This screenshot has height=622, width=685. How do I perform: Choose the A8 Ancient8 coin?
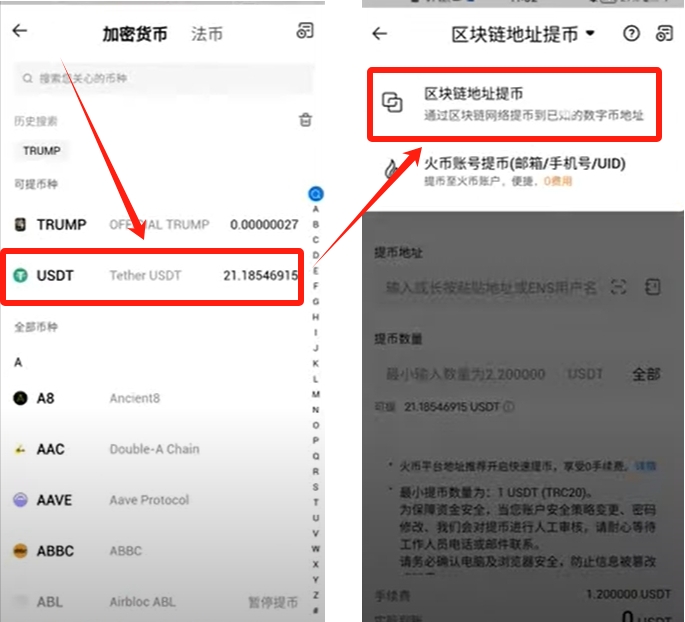tap(156, 398)
